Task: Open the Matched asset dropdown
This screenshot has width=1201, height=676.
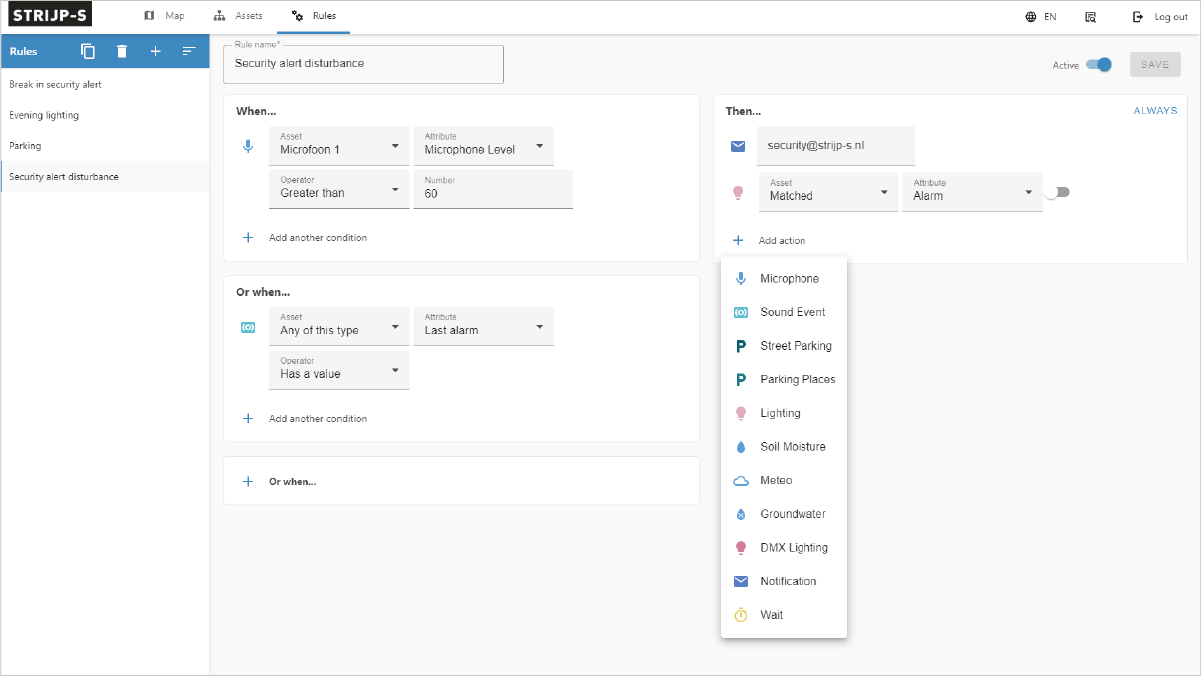Action: [x=828, y=192]
